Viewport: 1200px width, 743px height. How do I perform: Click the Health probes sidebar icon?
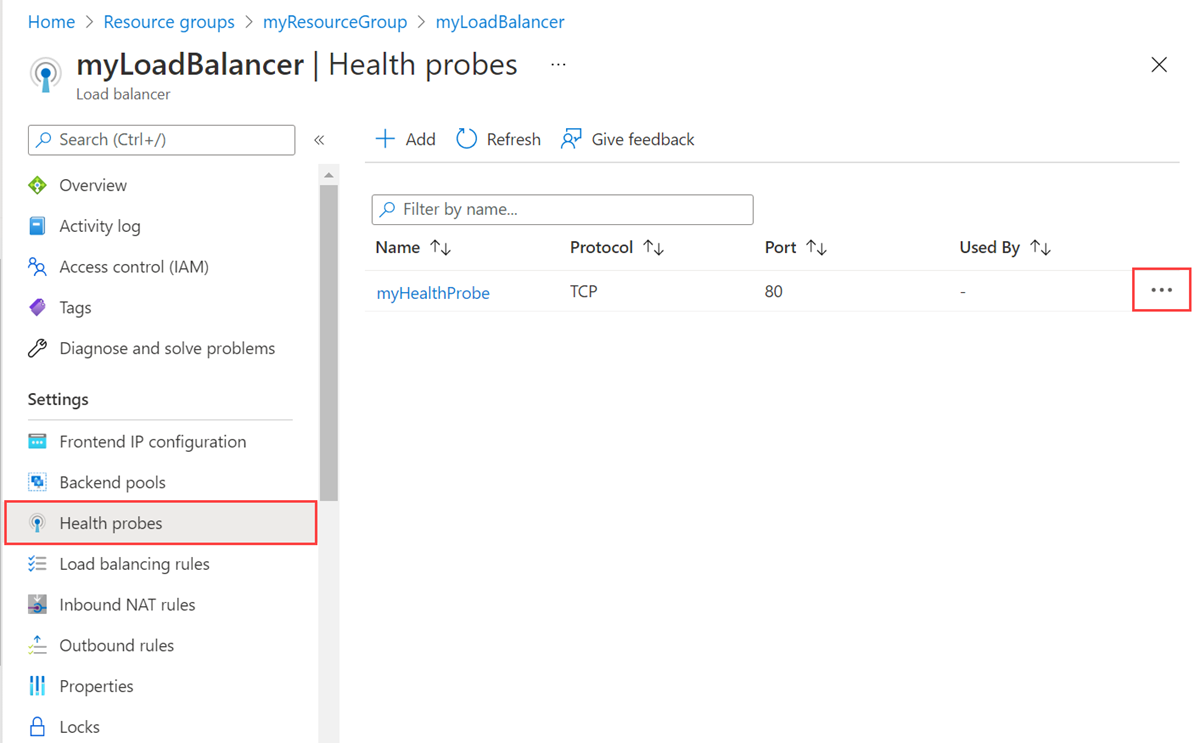click(37, 523)
